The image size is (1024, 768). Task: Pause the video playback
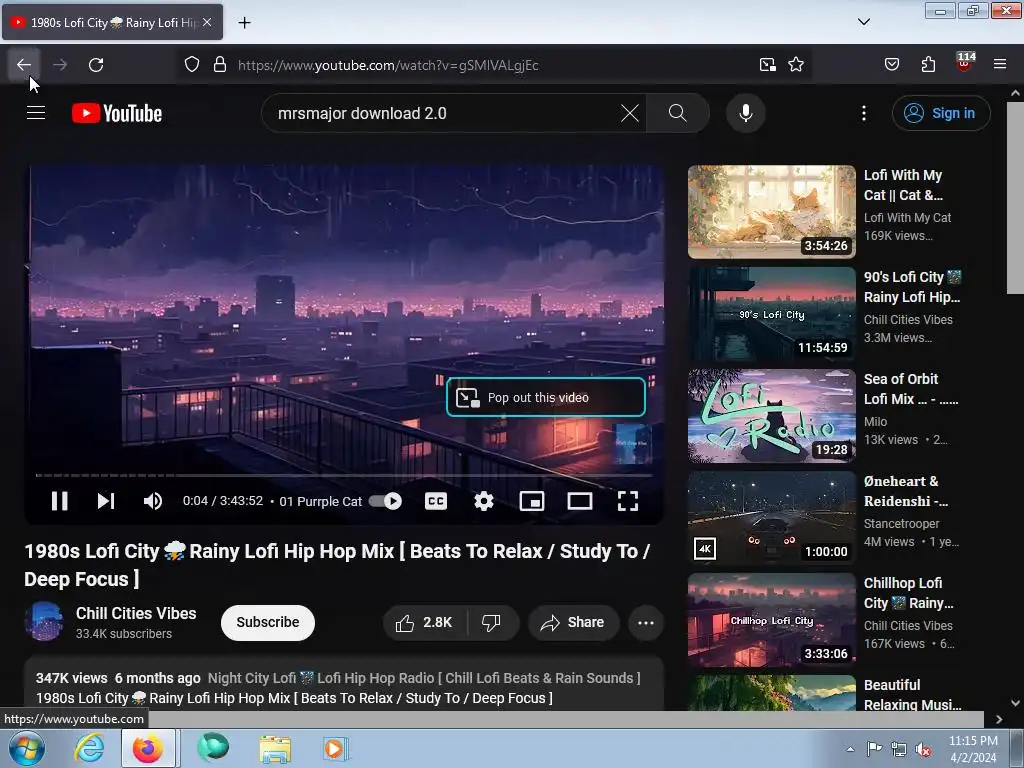59,501
